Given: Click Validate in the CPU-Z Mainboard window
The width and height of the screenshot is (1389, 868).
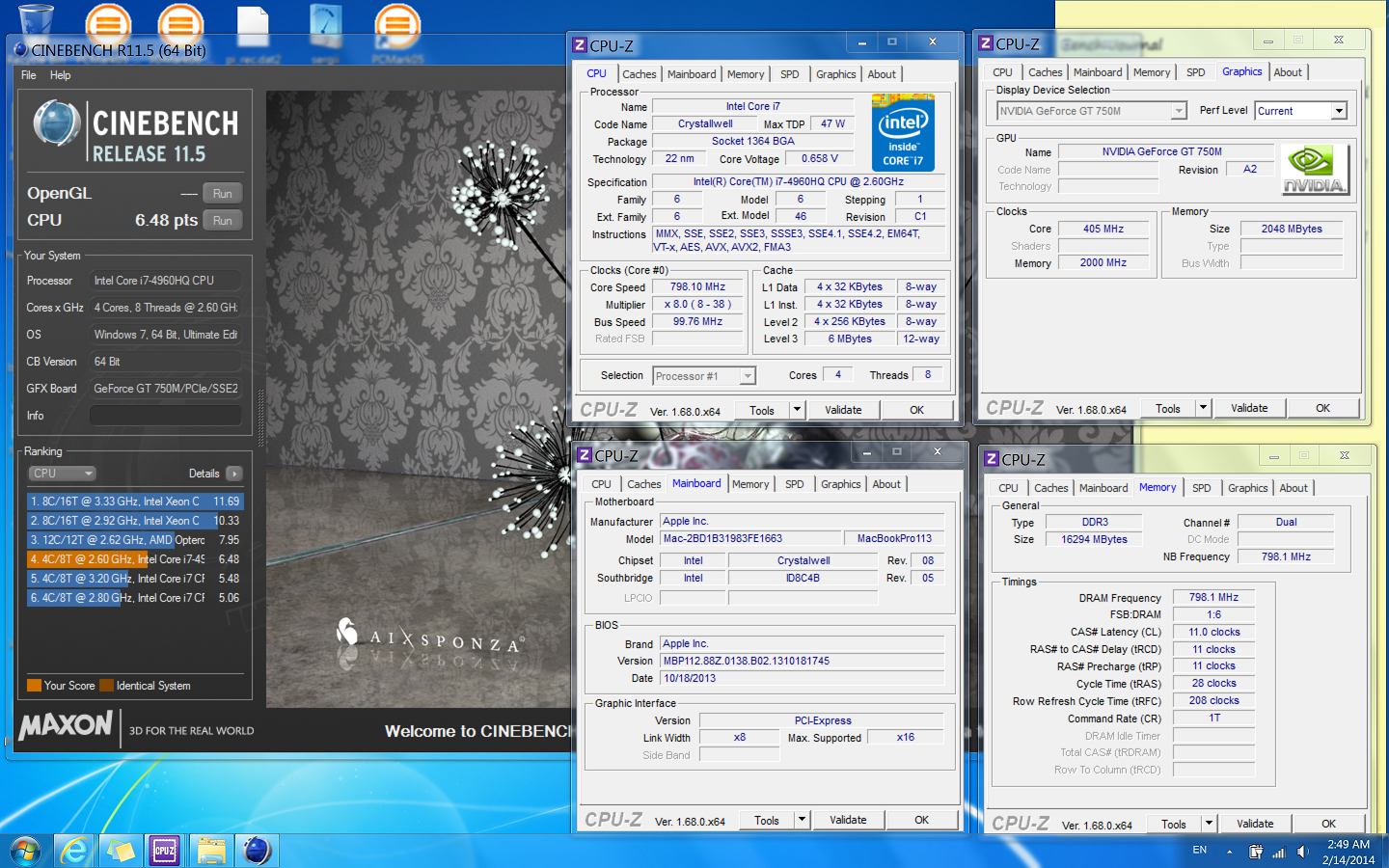Looking at the screenshot, I should [x=848, y=820].
